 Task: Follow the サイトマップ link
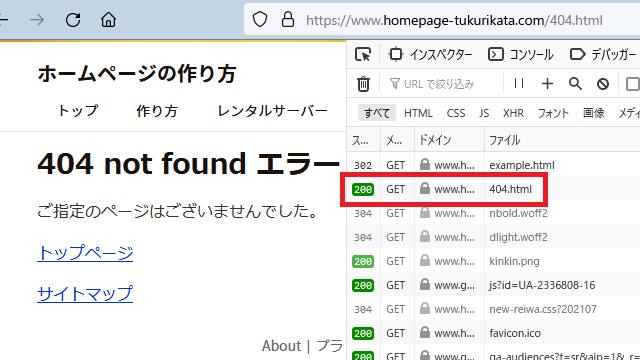[85, 293]
